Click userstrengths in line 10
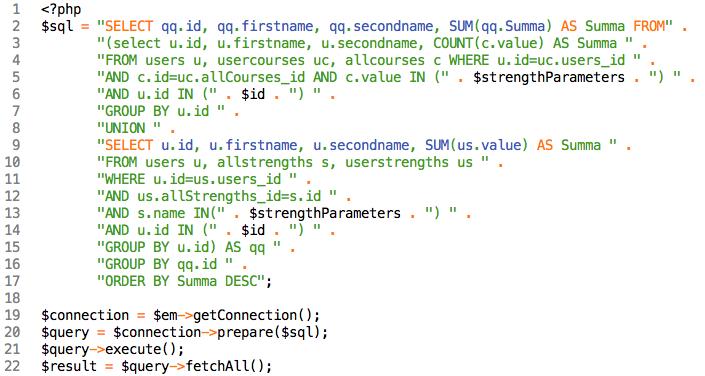The width and height of the screenshot is (705, 376). (x=397, y=162)
